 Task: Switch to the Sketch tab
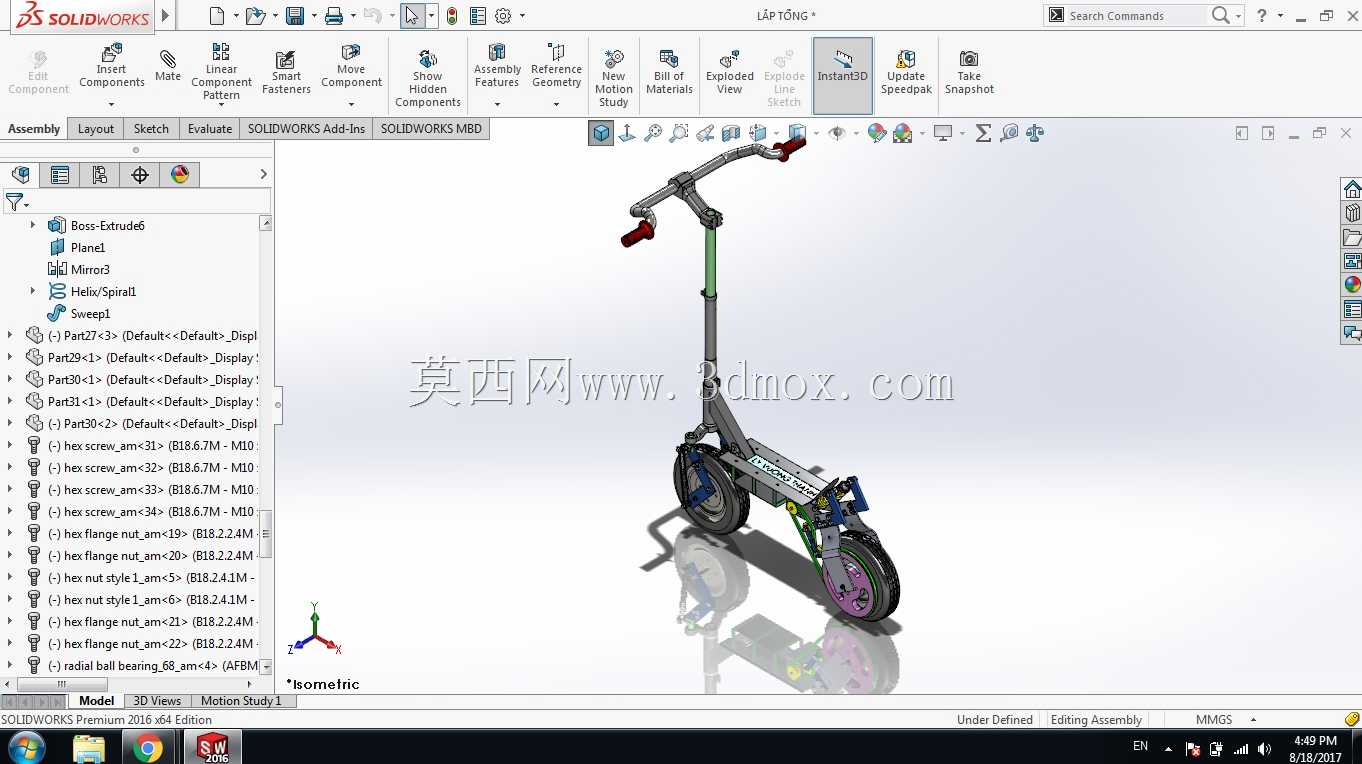(151, 129)
